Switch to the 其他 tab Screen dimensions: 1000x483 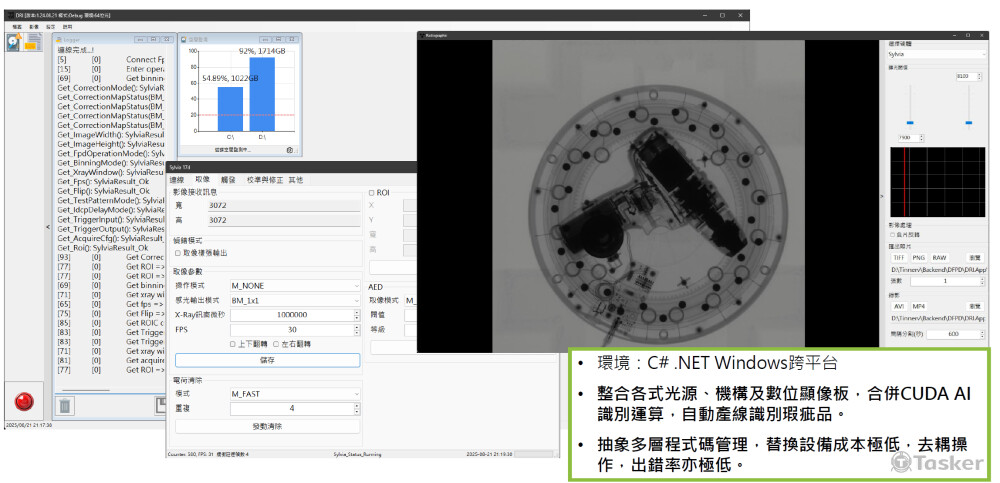[x=295, y=179]
